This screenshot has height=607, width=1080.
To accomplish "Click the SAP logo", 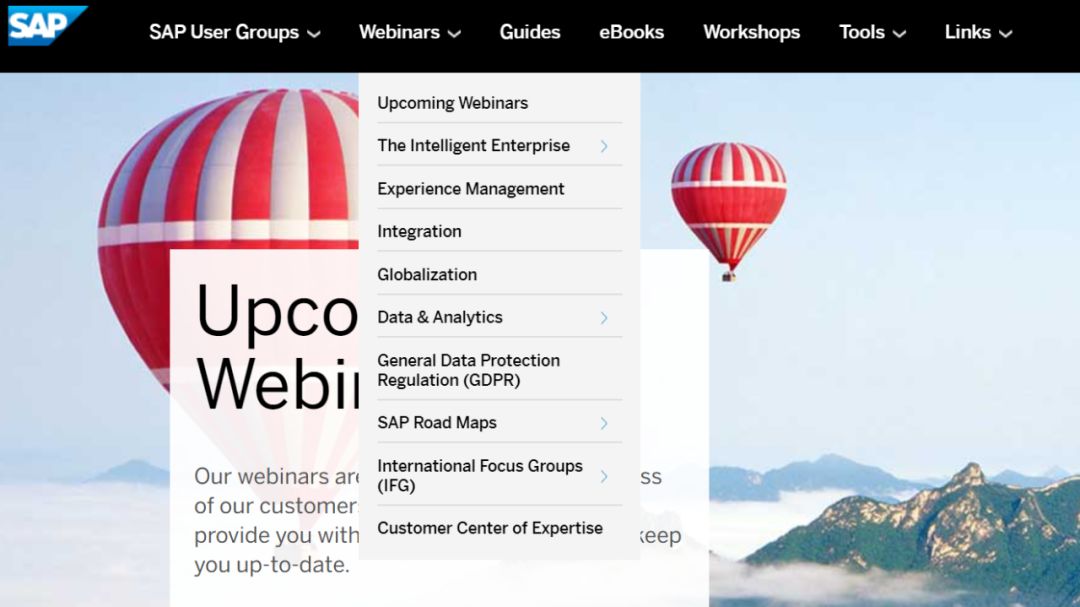I will [47, 25].
